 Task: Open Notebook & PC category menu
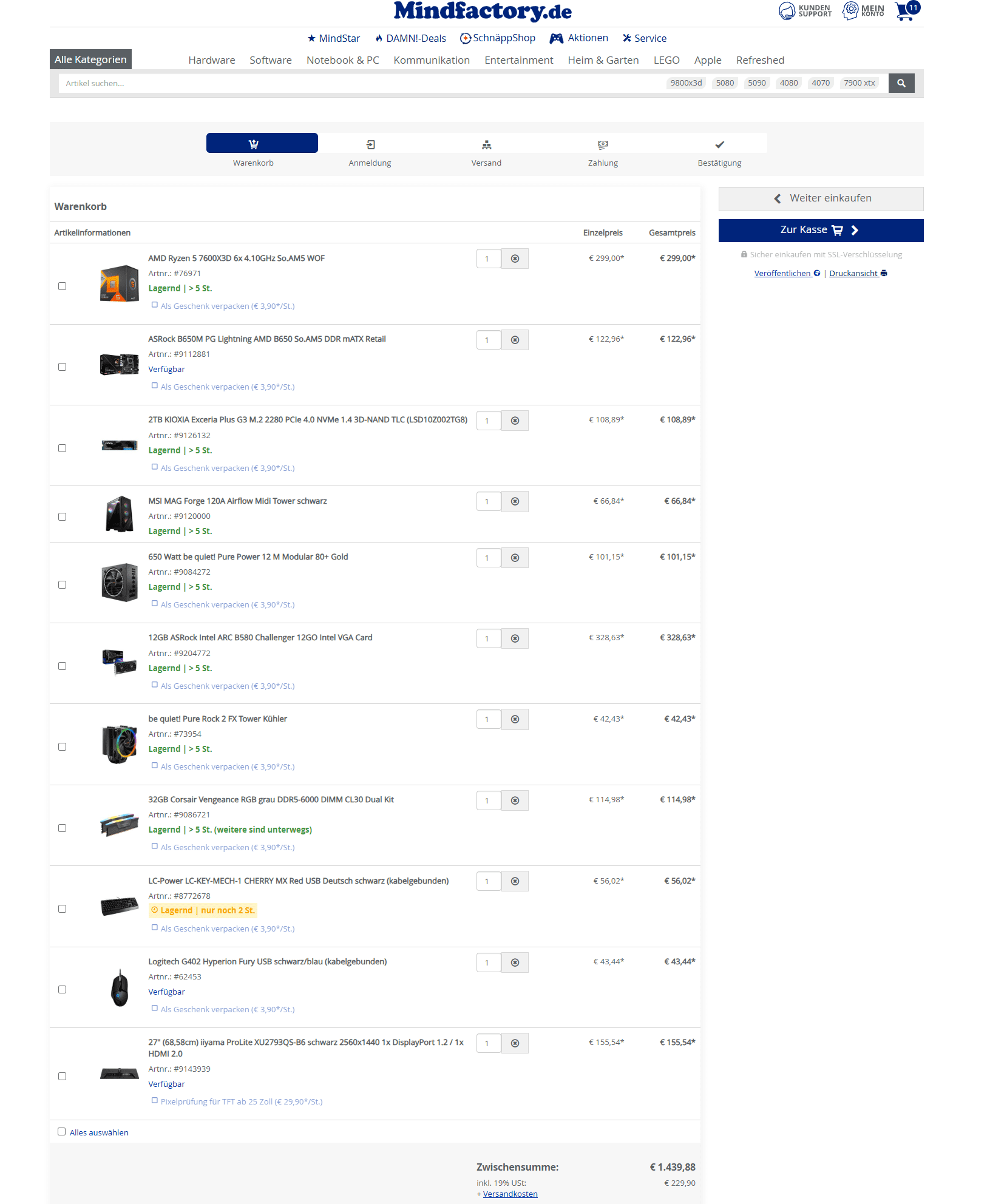coord(343,60)
